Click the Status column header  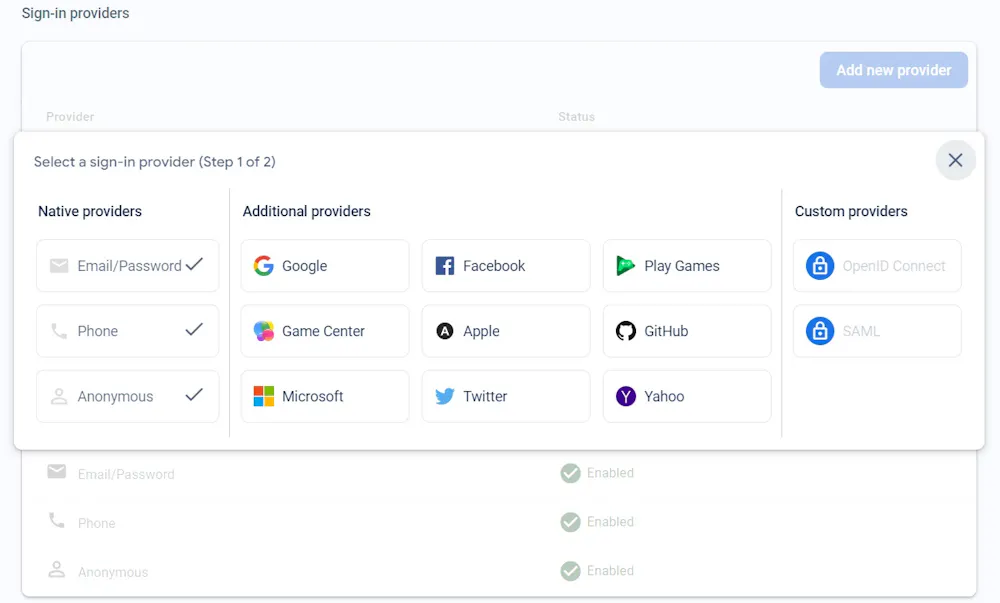click(577, 117)
